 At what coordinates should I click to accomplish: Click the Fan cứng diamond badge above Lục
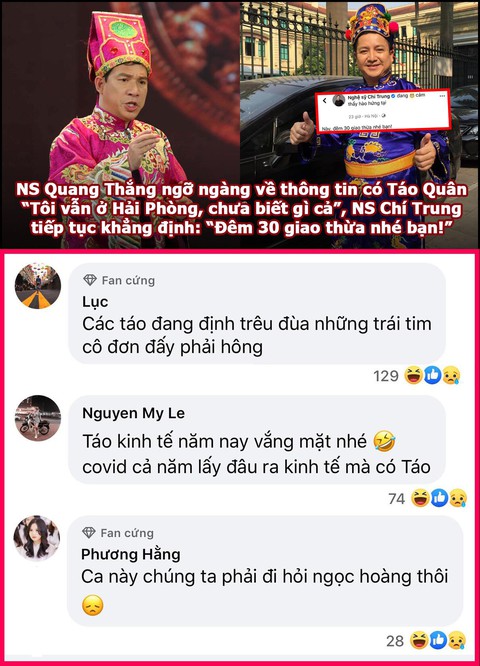point(90,280)
